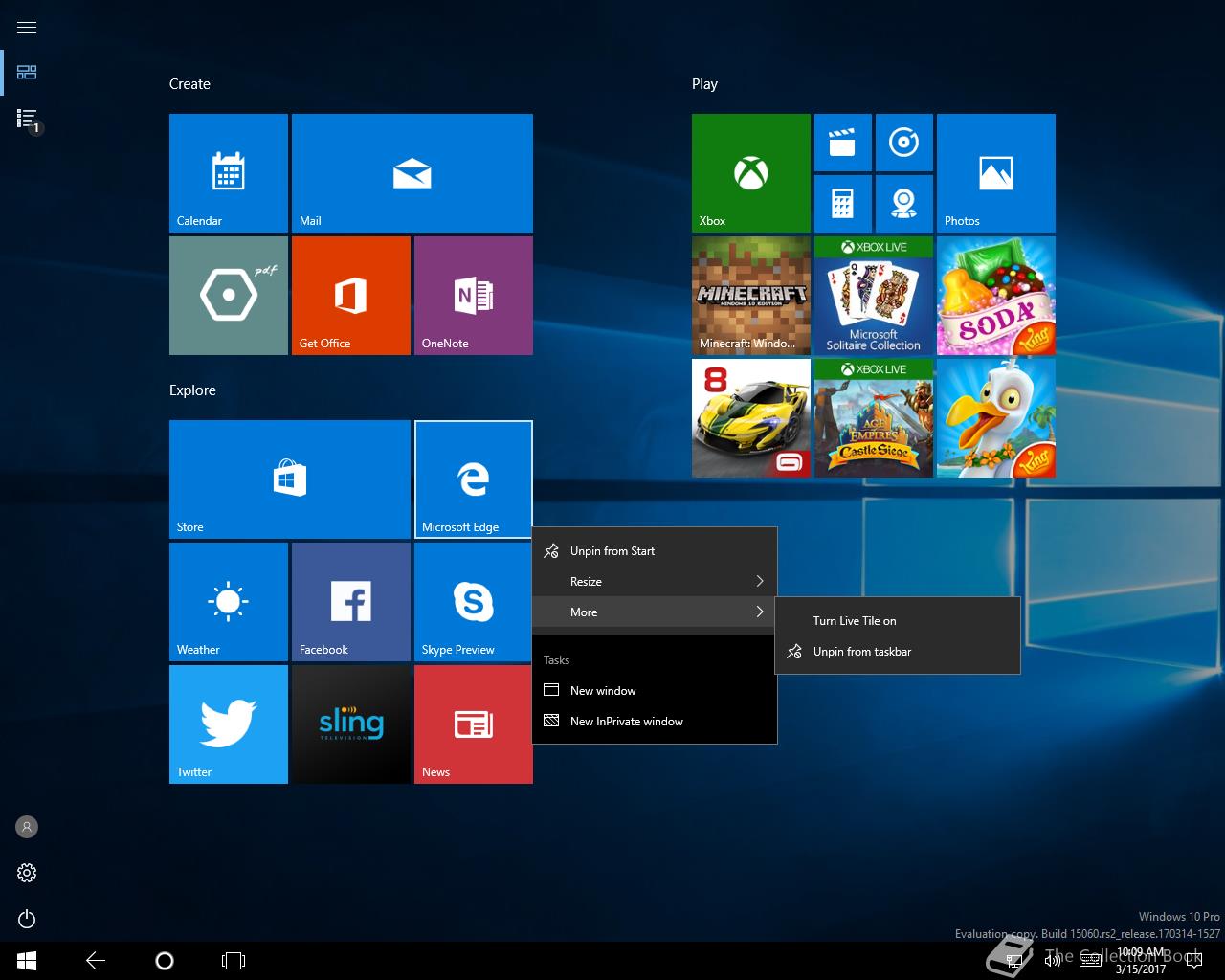
Task: Click Unpin from taskbar option
Action: (861, 652)
